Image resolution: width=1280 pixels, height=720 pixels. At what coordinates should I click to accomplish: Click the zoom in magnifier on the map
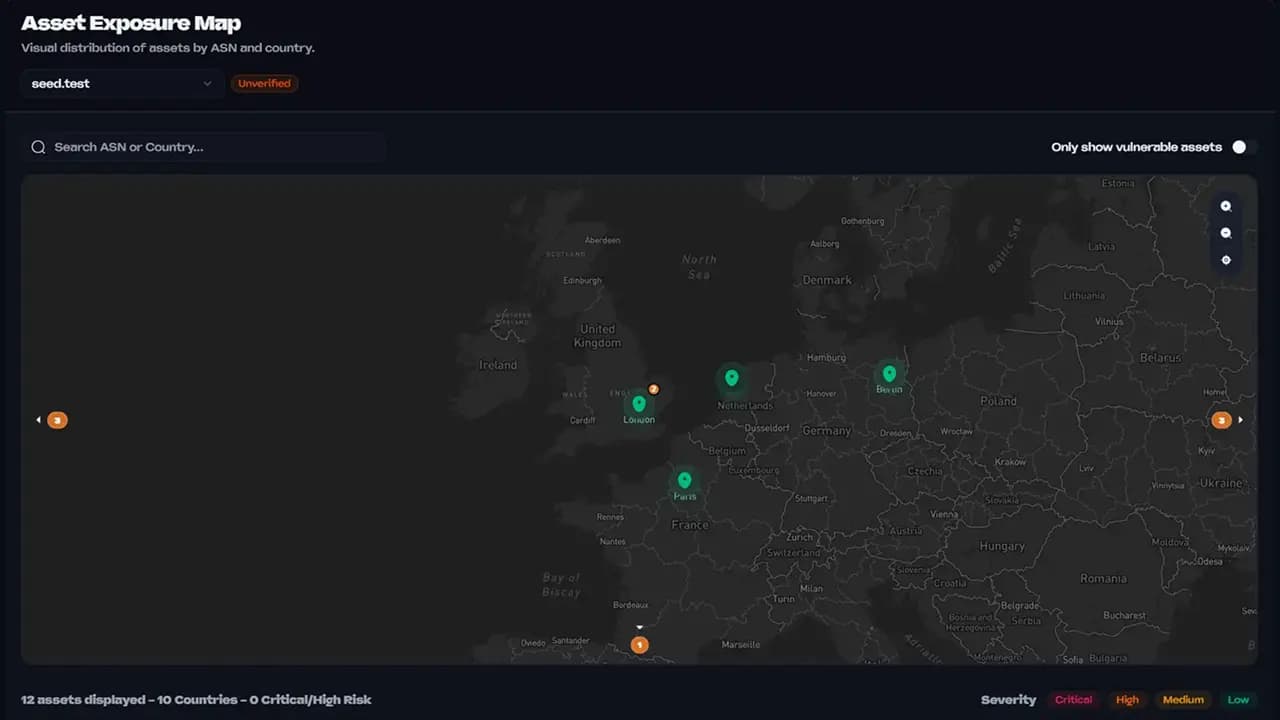click(1226, 206)
